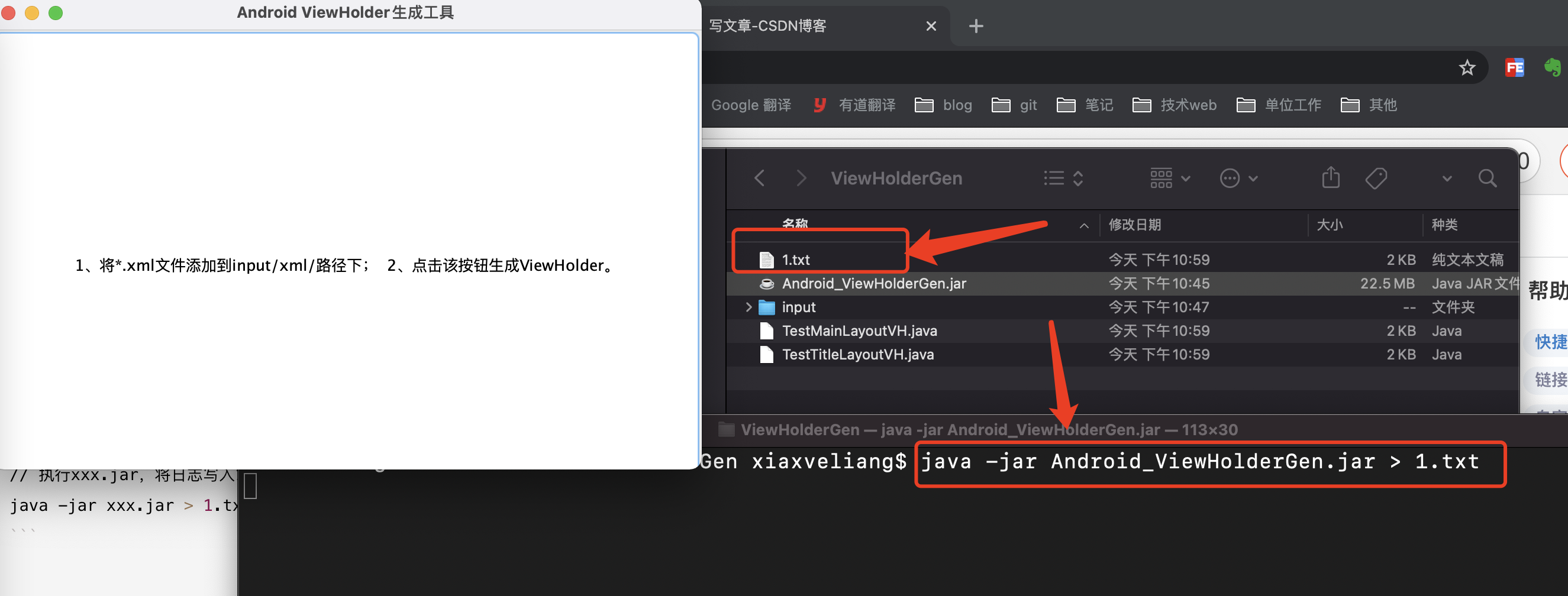The height and width of the screenshot is (596, 1568).
Task: Open the 单位工作 bookmarks folder
Action: 1279,105
